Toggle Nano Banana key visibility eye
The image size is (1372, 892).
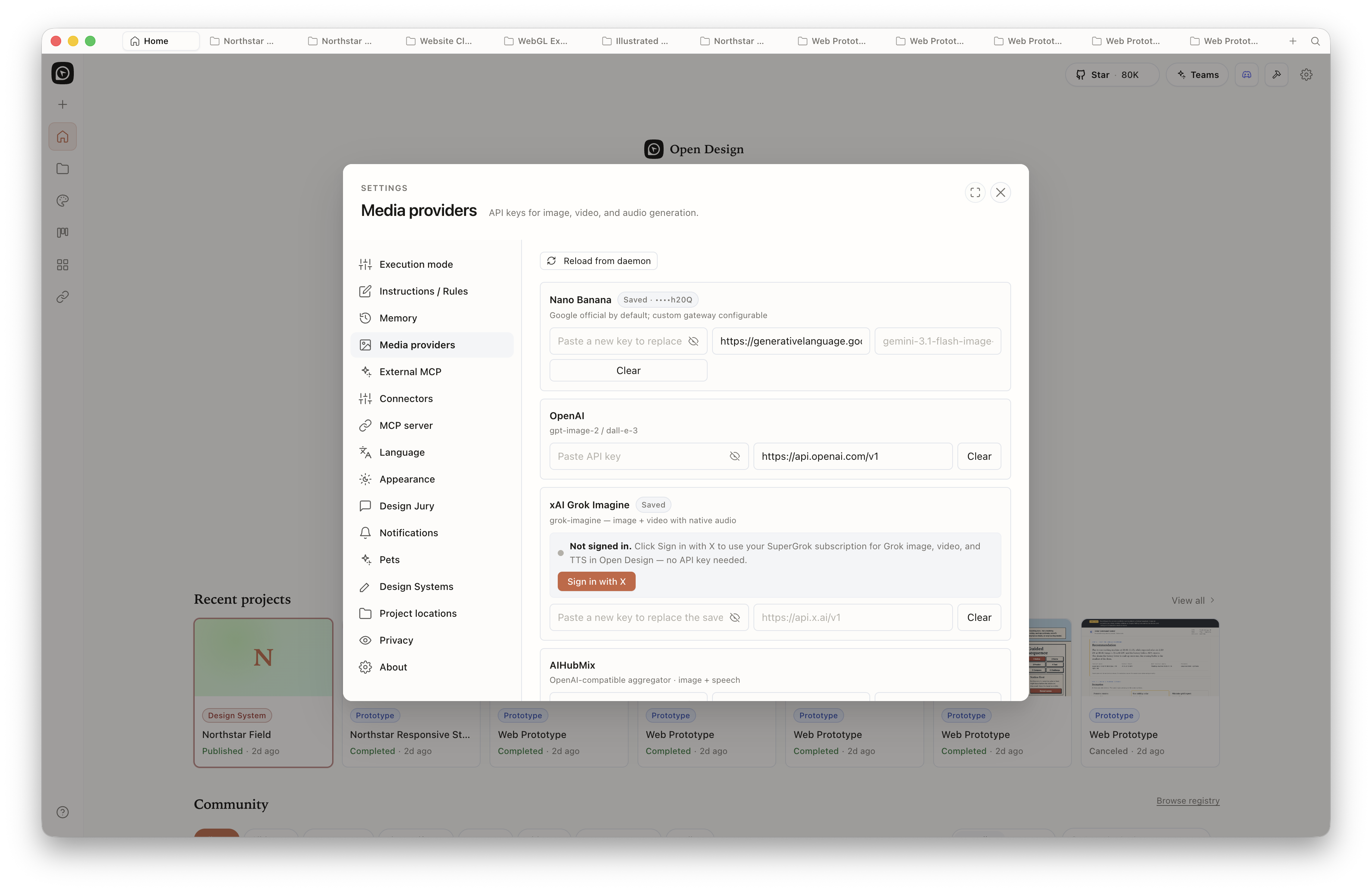click(693, 341)
